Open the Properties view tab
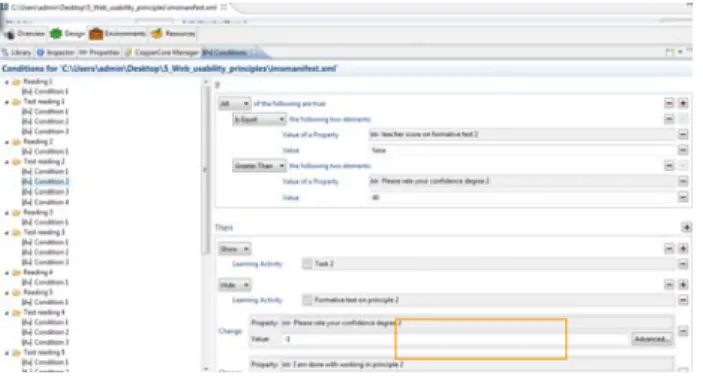Viewport: 703px width, 381px height. [x=100, y=52]
